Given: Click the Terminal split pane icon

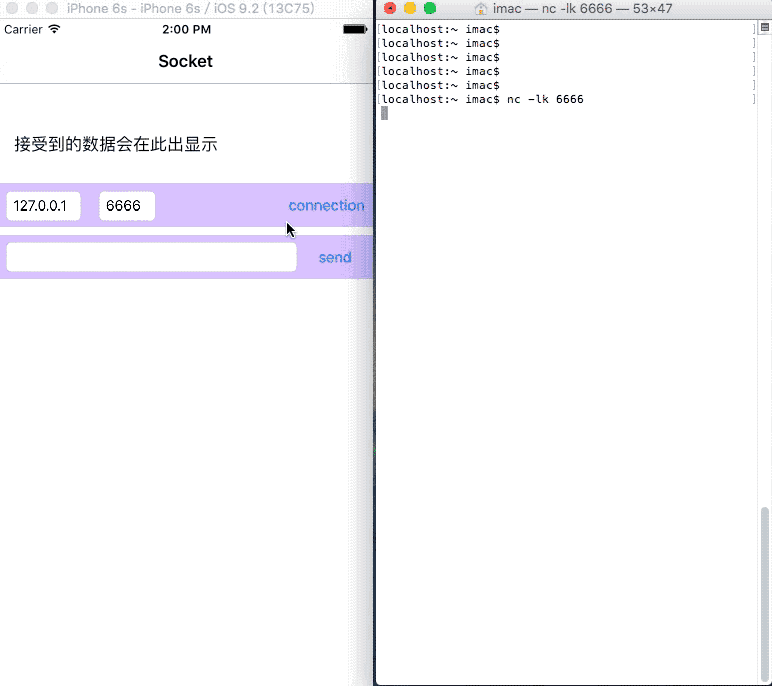Looking at the screenshot, I should [x=765, y=28].
